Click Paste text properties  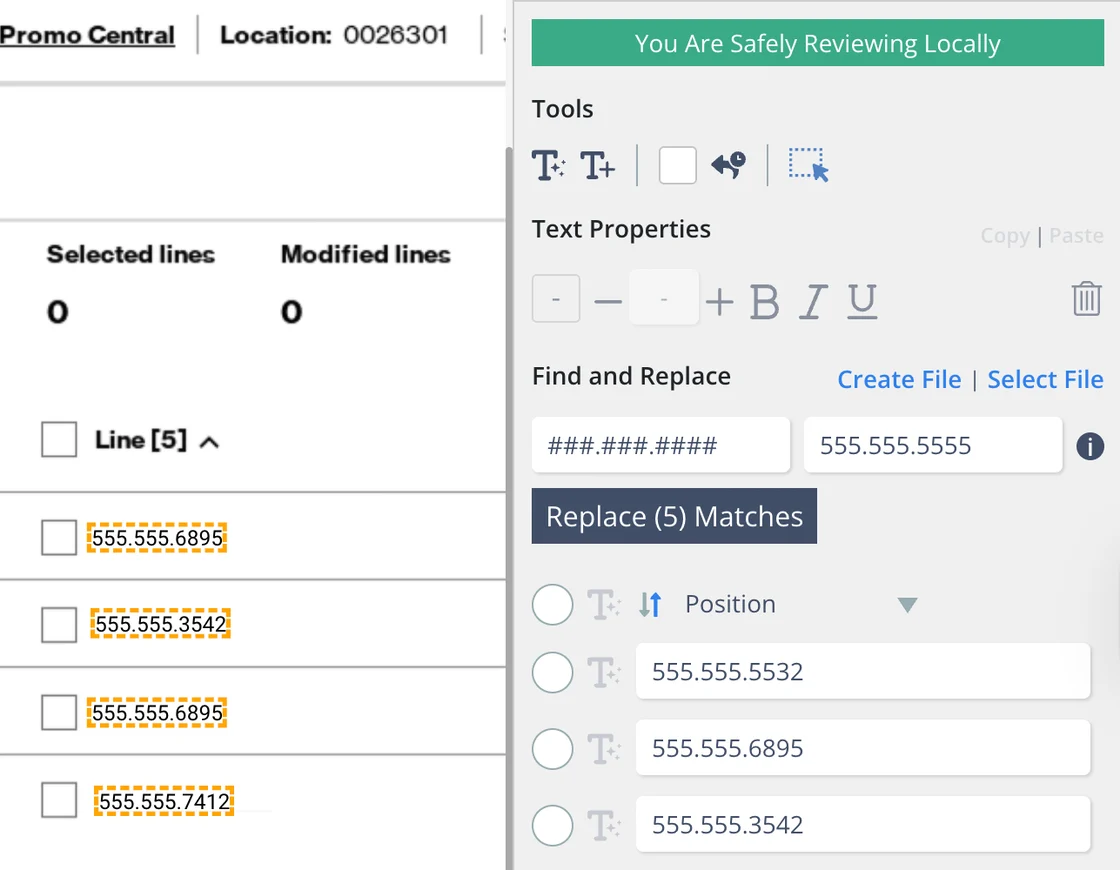(x=1076, y=236)
